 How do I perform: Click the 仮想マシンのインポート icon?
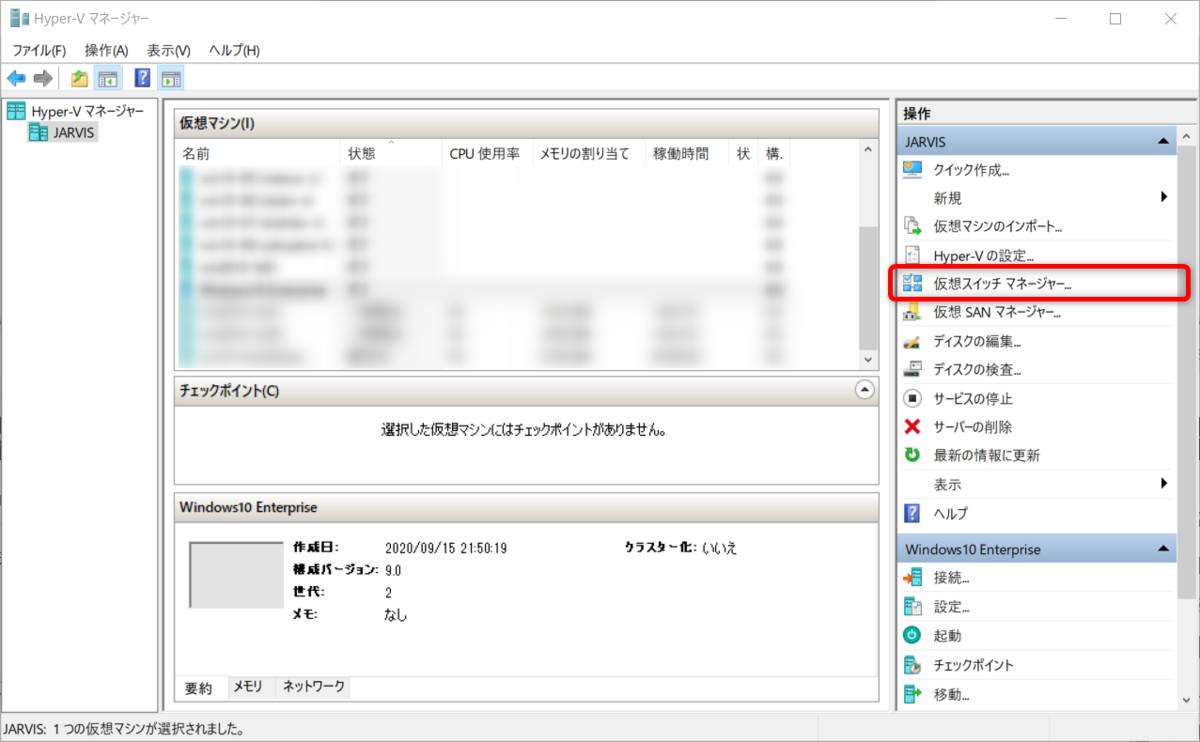click(912, 226)
